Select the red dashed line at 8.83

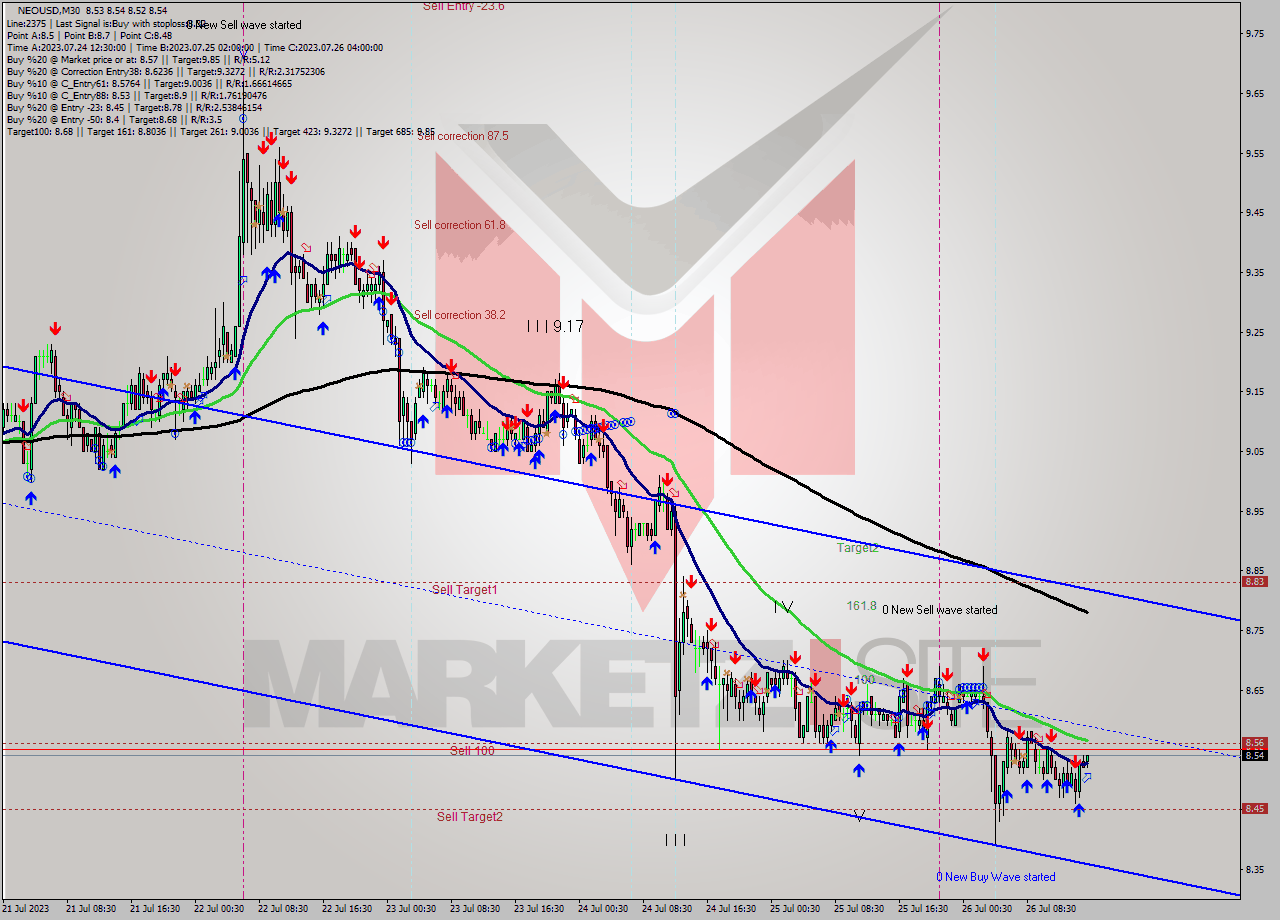click(x=620, y=582)
